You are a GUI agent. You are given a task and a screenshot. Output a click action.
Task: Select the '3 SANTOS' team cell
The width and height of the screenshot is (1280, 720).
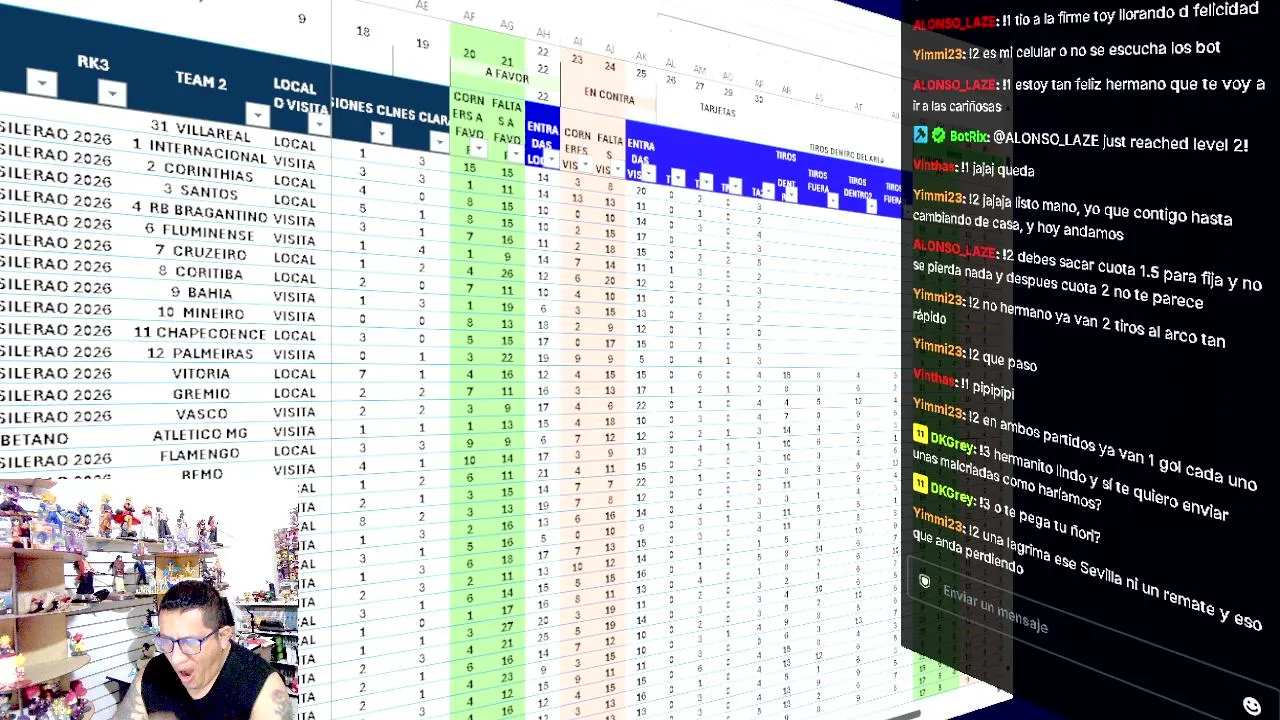(200, 190)
